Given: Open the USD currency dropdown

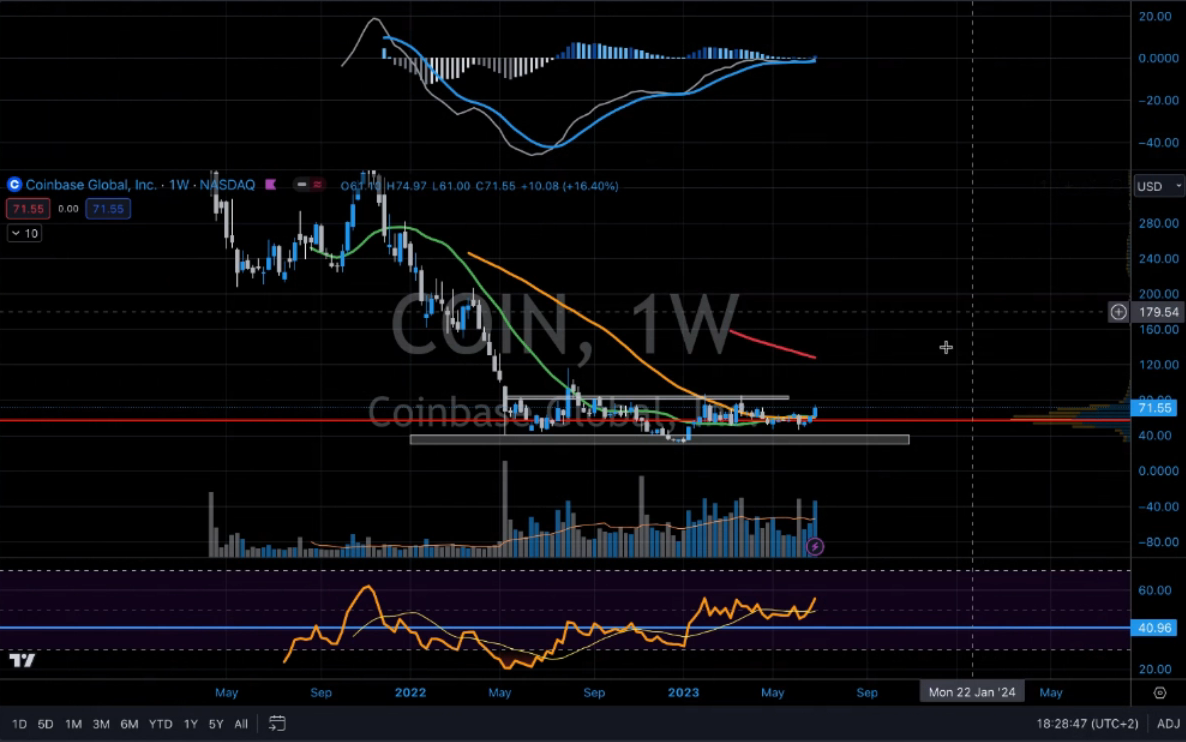Looking at the screenshot, I should (1158, 187).
